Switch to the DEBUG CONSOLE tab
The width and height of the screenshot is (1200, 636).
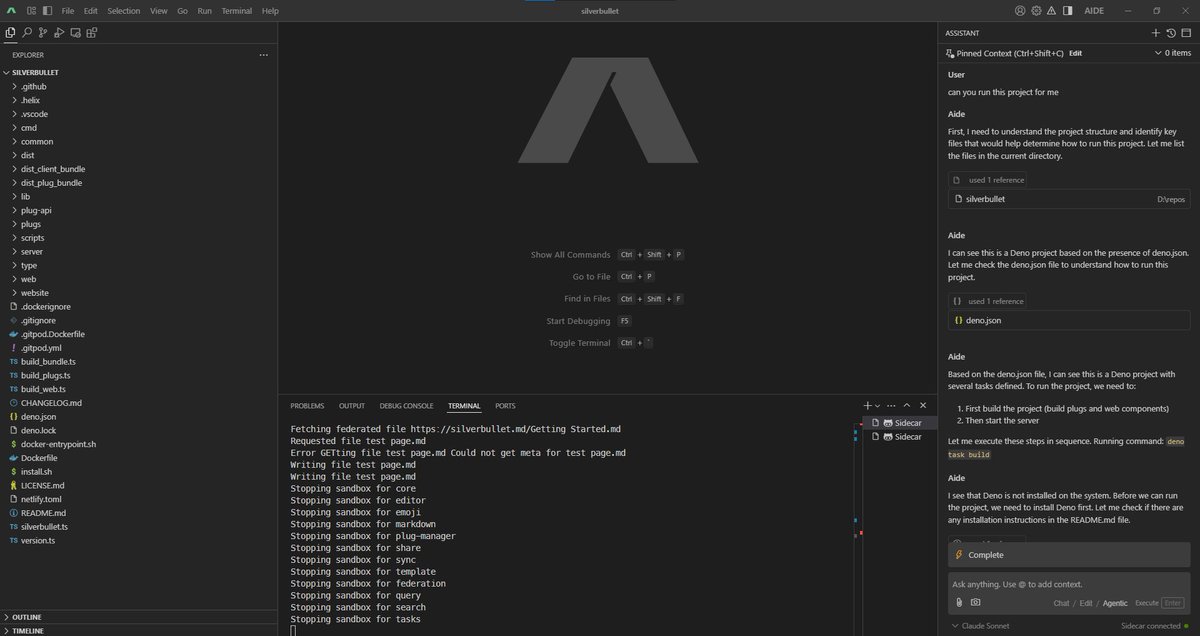[x=406, y=406]
